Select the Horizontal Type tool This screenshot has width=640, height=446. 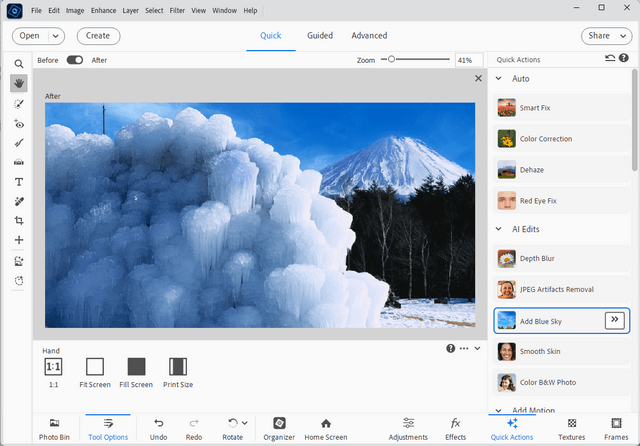coord(19,182)
